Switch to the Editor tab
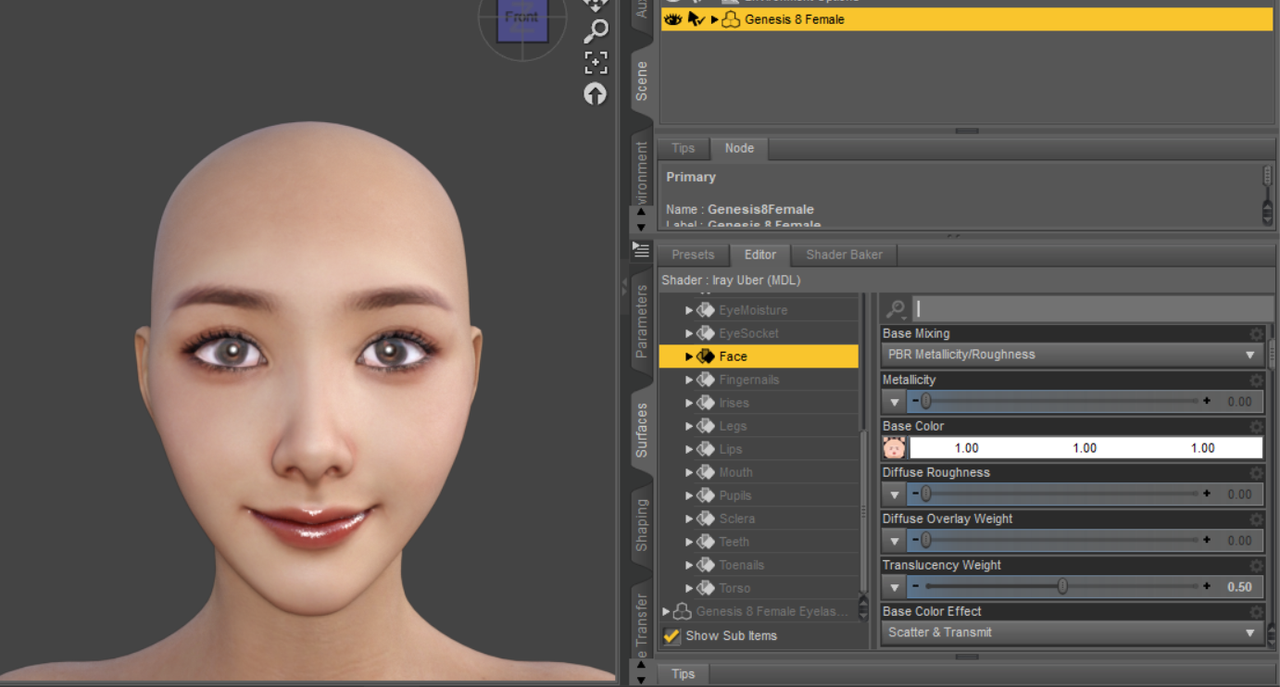Viewport: 1280px width, 687px height. (x=760, y=255)
